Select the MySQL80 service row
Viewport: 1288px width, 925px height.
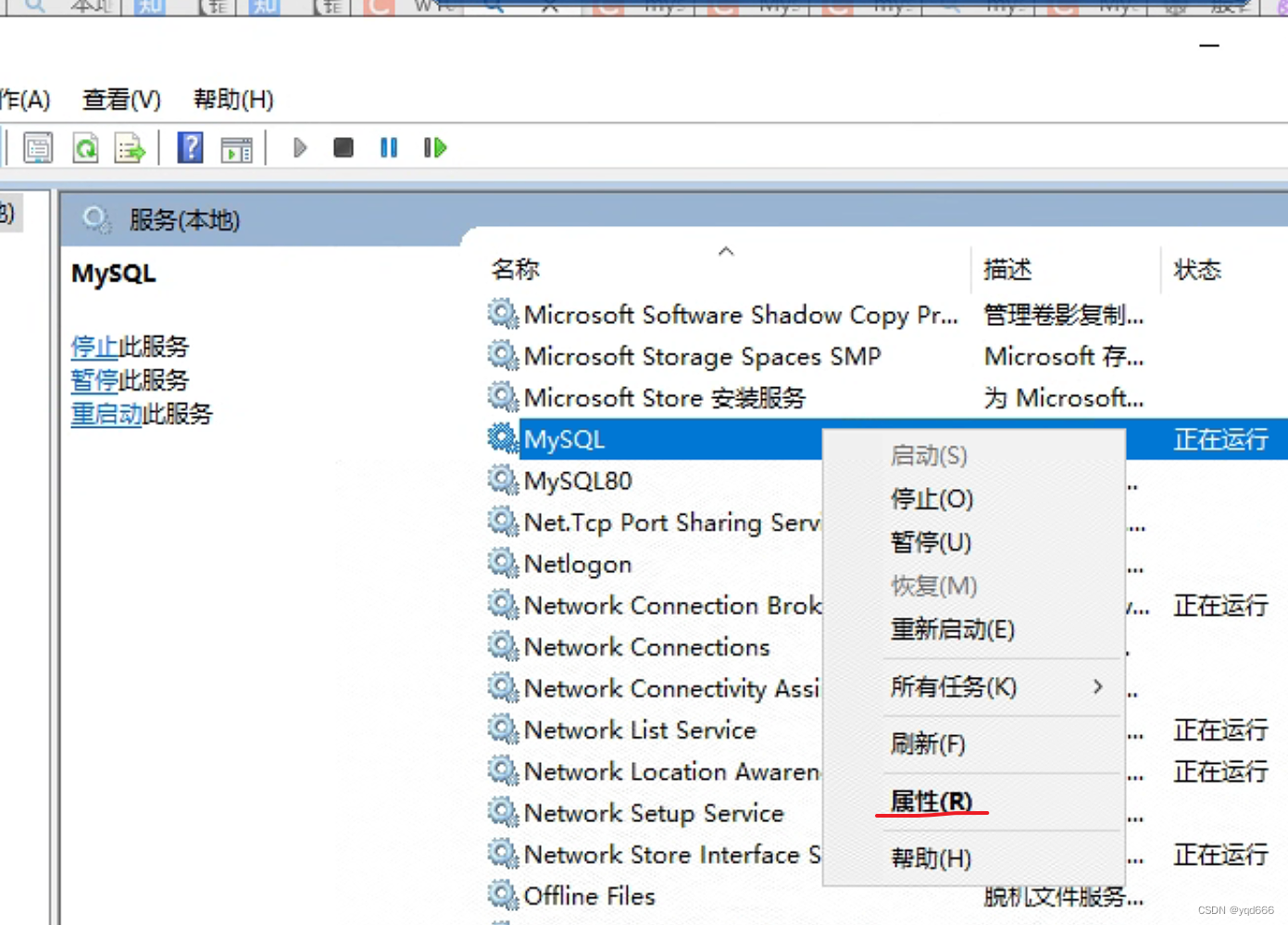point(578,481)
